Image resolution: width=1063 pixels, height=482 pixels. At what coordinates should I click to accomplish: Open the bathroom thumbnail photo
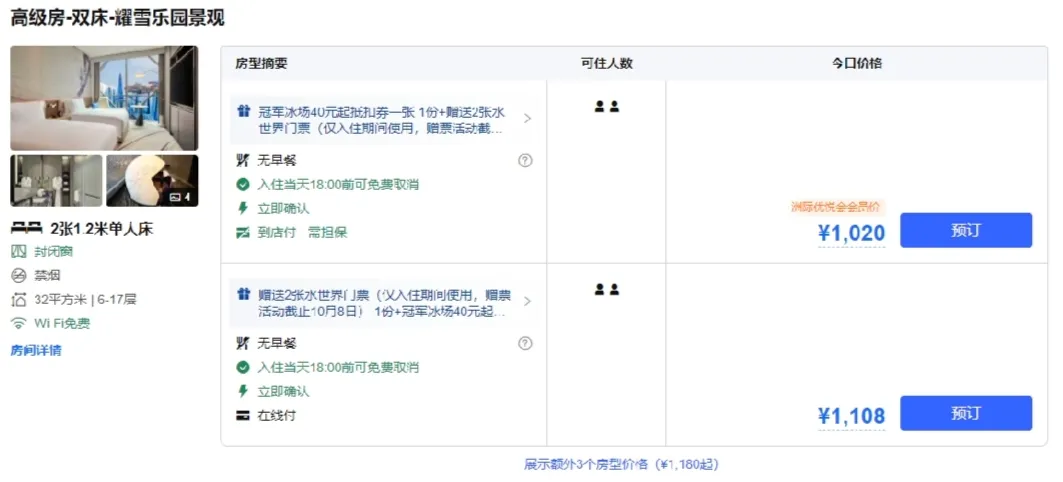click(56, 180)
